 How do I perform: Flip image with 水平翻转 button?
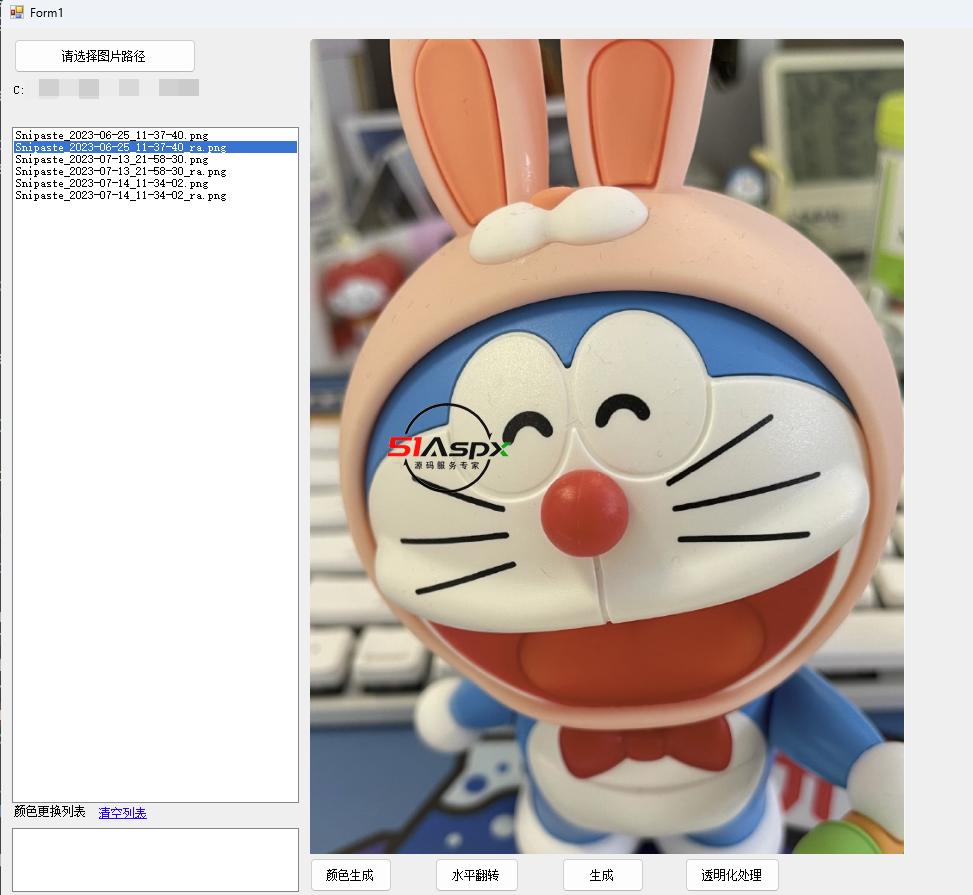click(x=476, y=875)
